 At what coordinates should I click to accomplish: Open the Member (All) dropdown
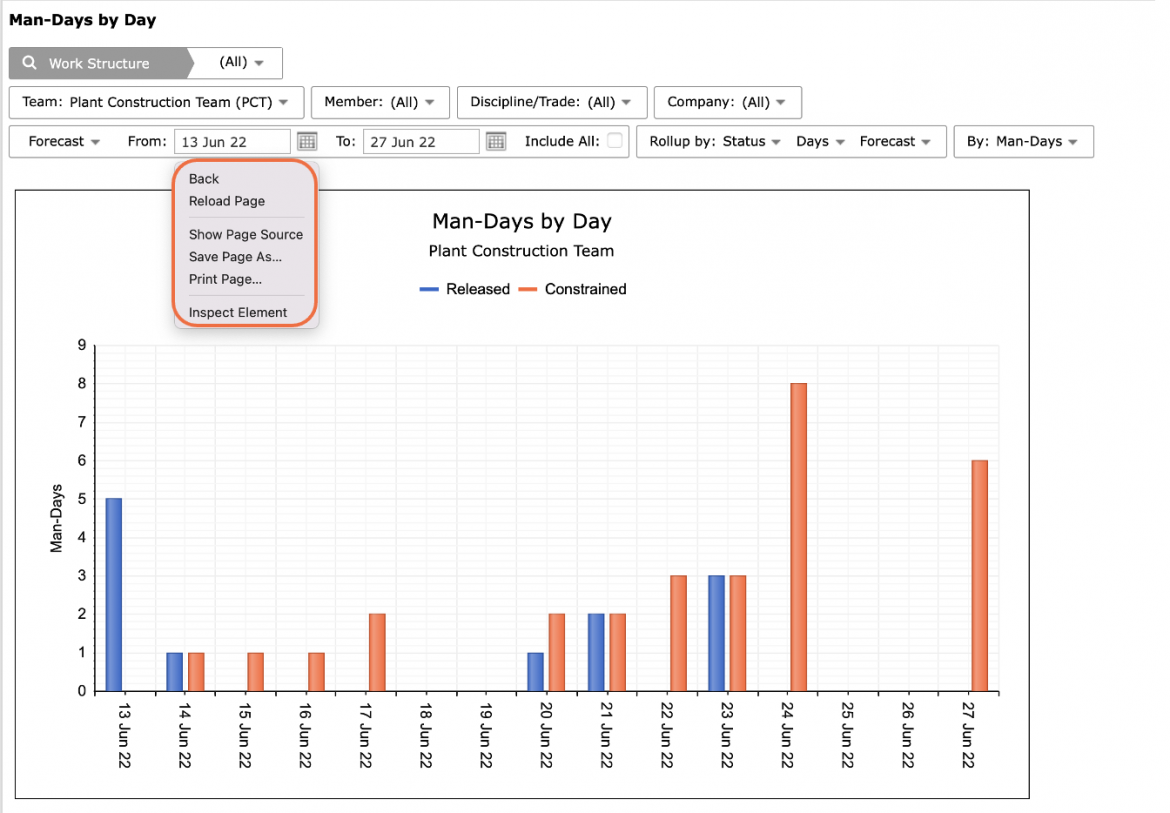click(380, 102)
